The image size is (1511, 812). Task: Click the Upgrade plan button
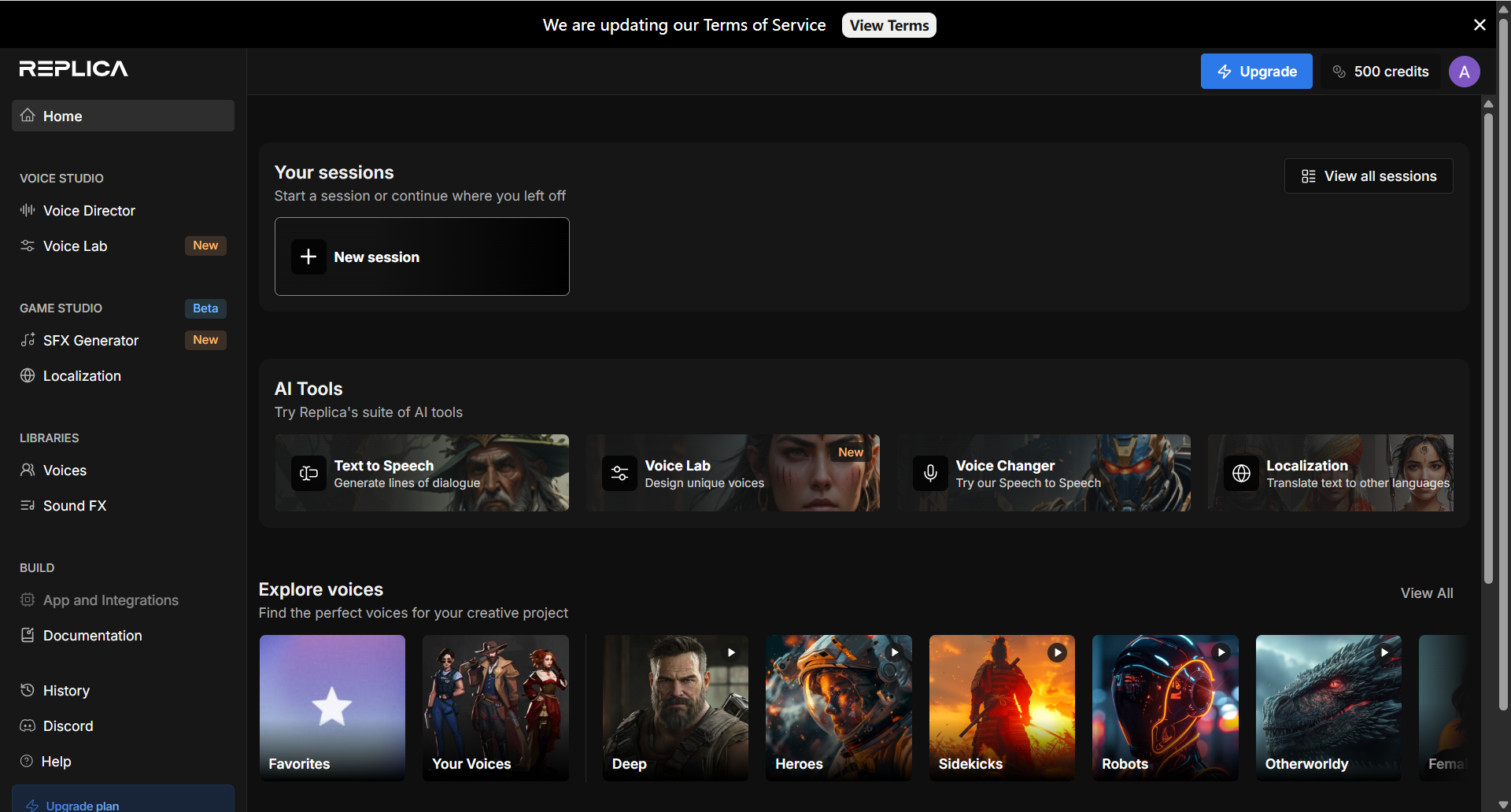(x=123, y=799)
